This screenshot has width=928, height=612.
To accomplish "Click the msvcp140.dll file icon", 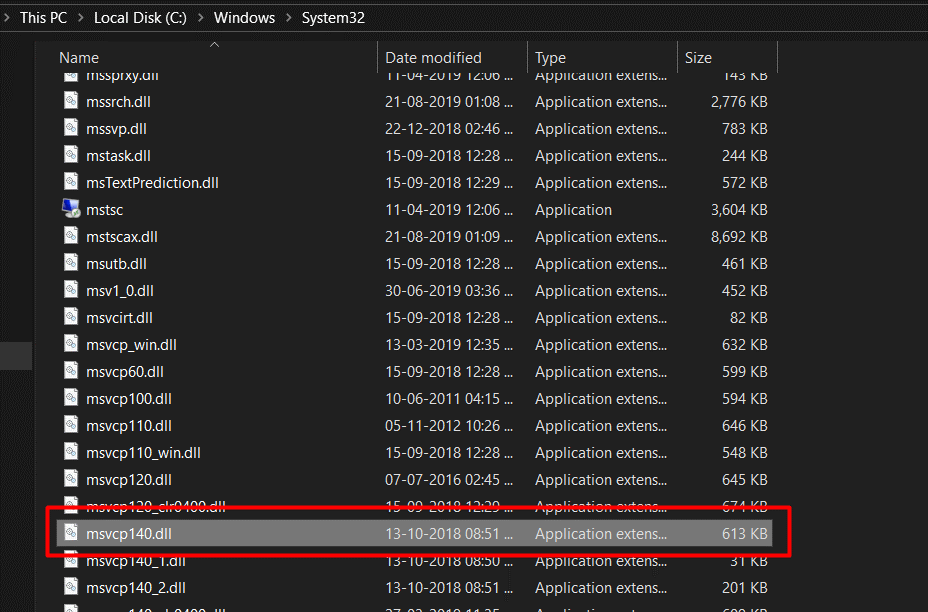I will coord(71,533).
